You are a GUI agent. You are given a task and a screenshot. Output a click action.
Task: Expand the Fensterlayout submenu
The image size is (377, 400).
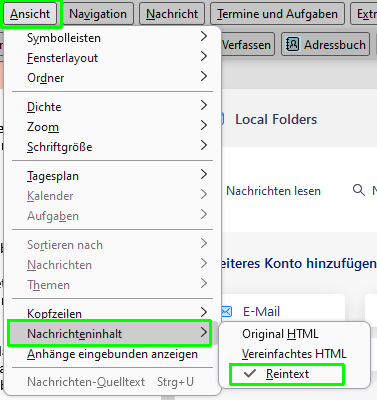pyautogui.click(x=112, y=58)
